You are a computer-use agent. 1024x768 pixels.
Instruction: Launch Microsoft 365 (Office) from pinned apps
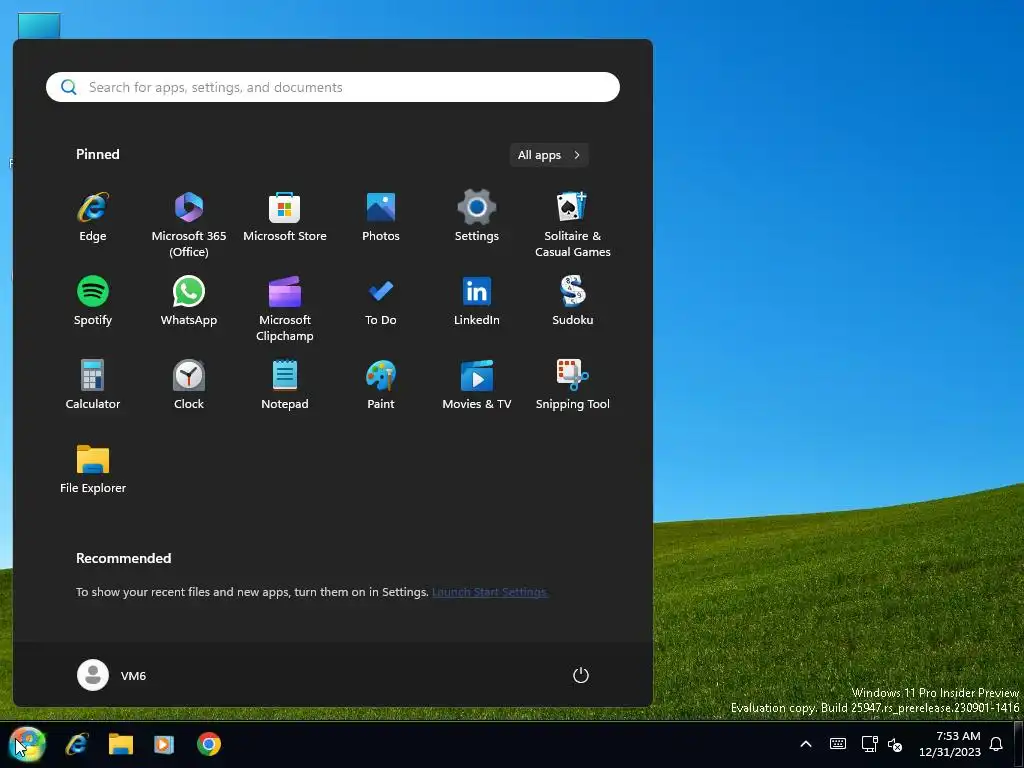click(x=189, y=225)
